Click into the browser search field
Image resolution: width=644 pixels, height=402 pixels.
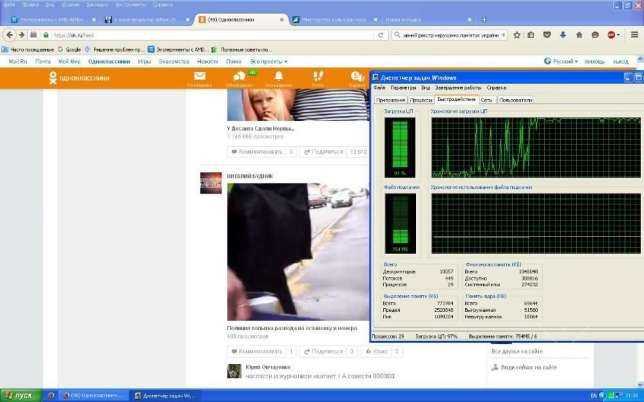point(451,35)
